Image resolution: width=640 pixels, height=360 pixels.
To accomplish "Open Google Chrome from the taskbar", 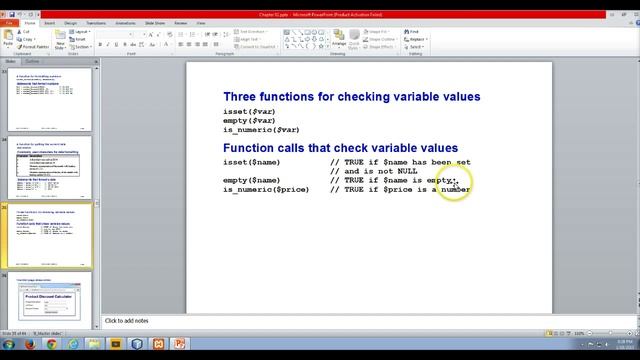I will (x=51, y=344).
